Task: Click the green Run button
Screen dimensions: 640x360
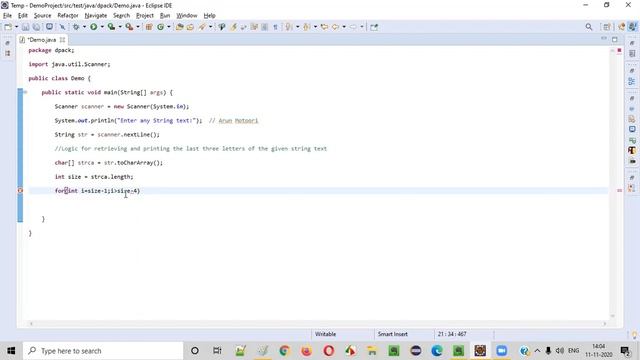Action: [x=93, y=27]
